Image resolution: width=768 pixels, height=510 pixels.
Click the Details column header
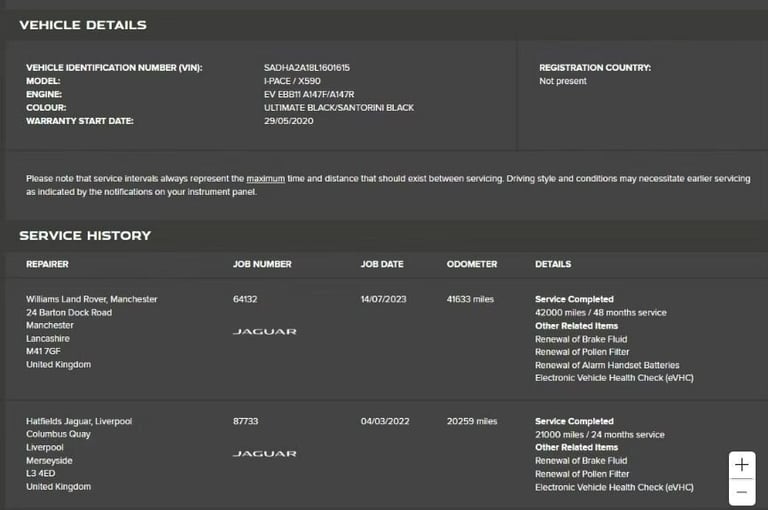pyautogui.click(x=553, y=264)
